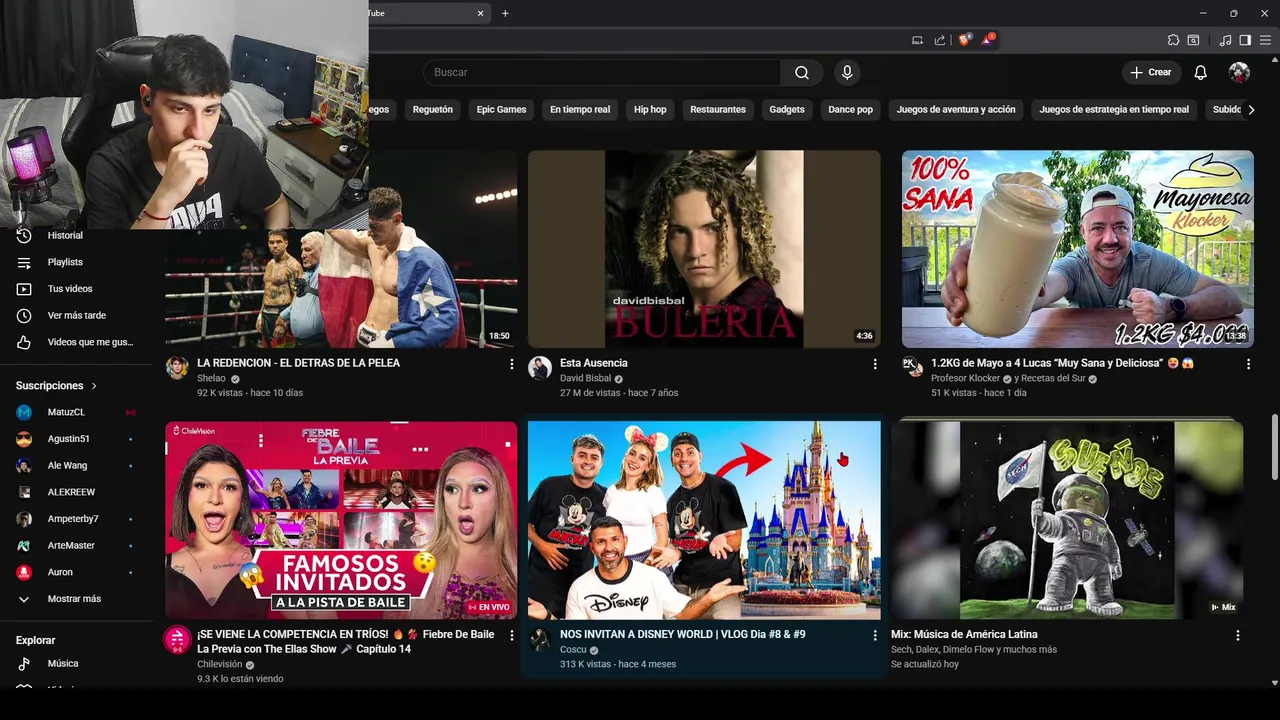The width and height of the screenshot is (1280, 720).
Task: Toggle the browser sidebar panel icon
Action: point(1245,40)
